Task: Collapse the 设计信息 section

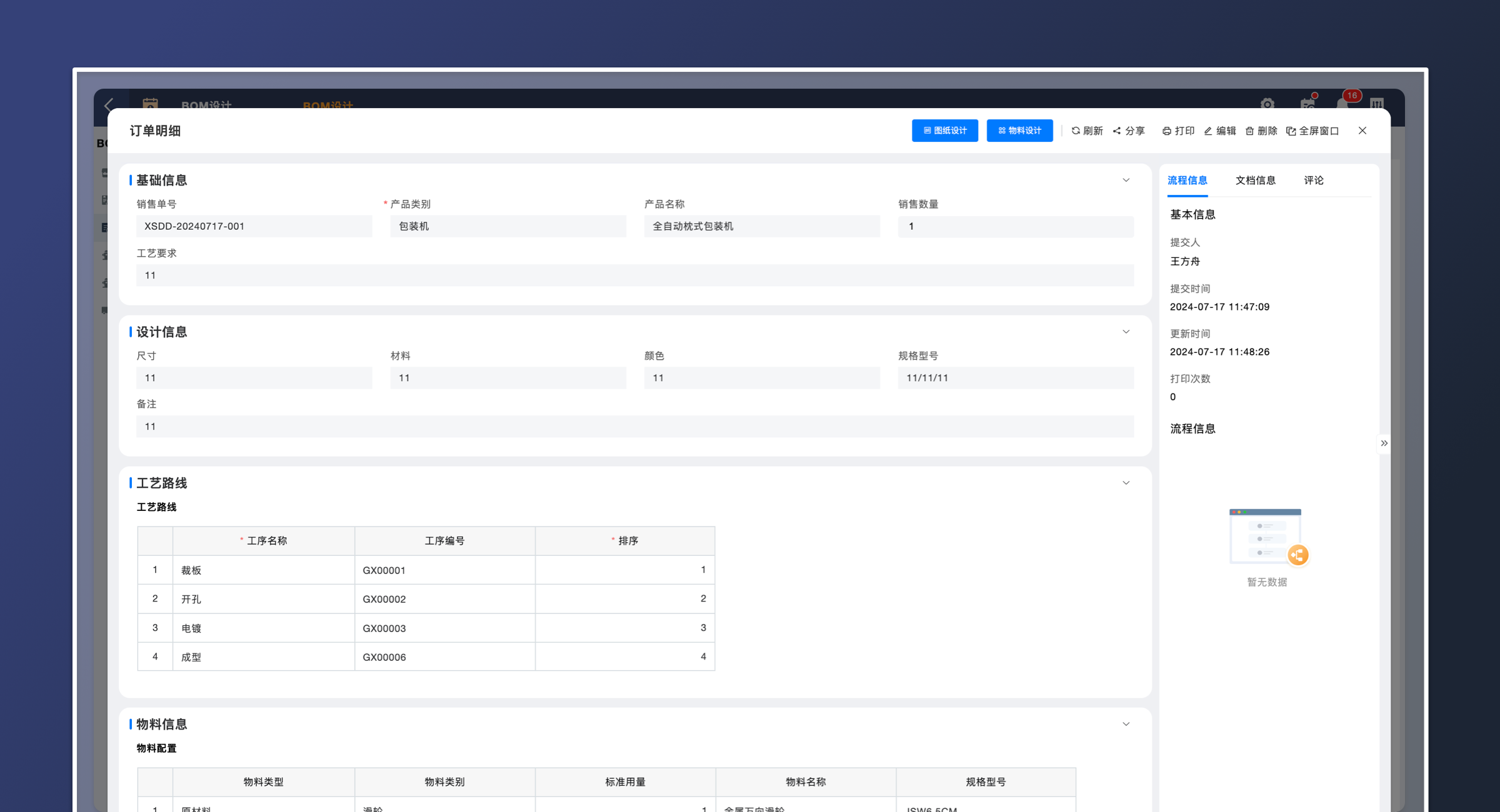Action: point(1126,332)
